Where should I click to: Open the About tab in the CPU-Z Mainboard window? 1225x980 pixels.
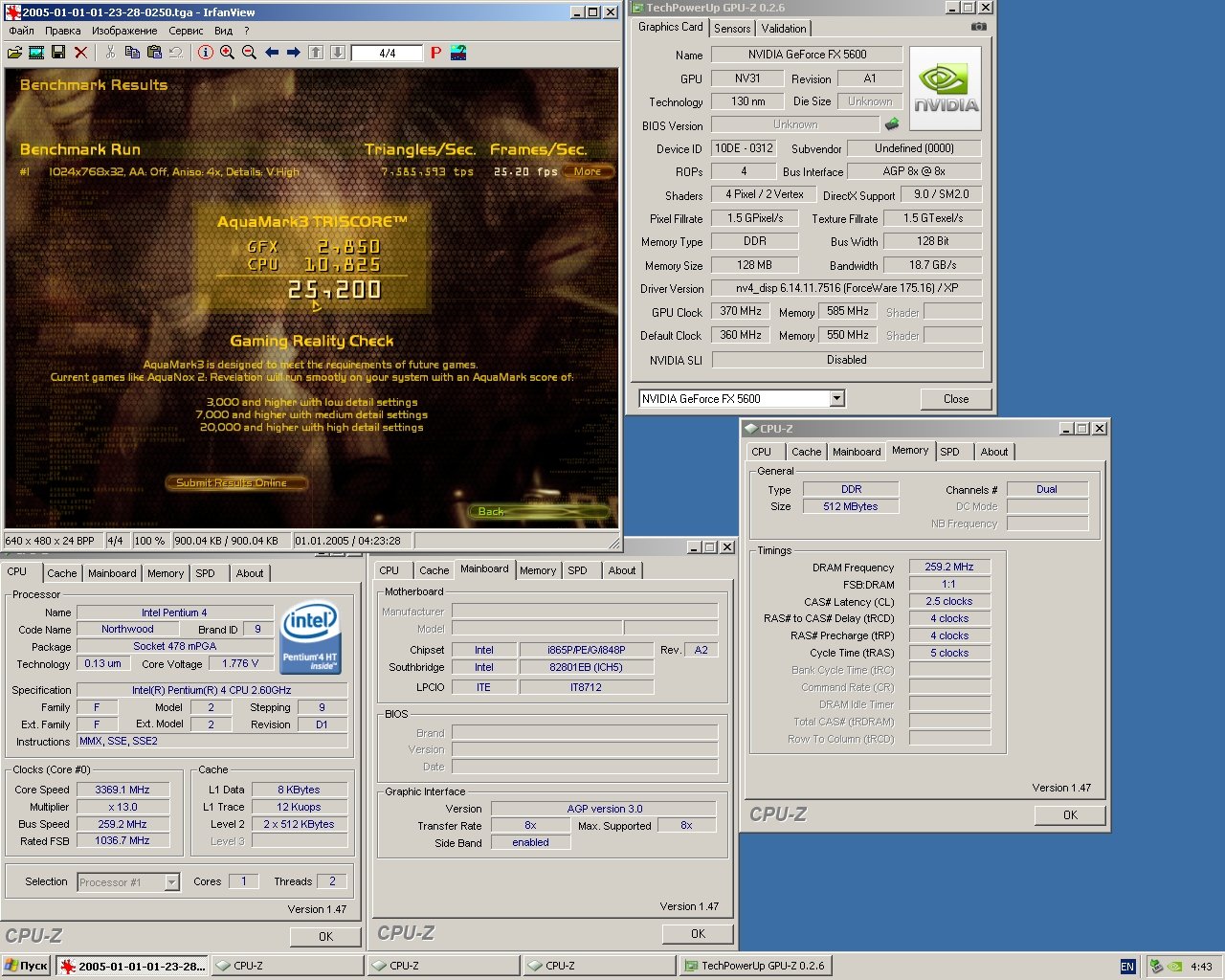(622, 570)
